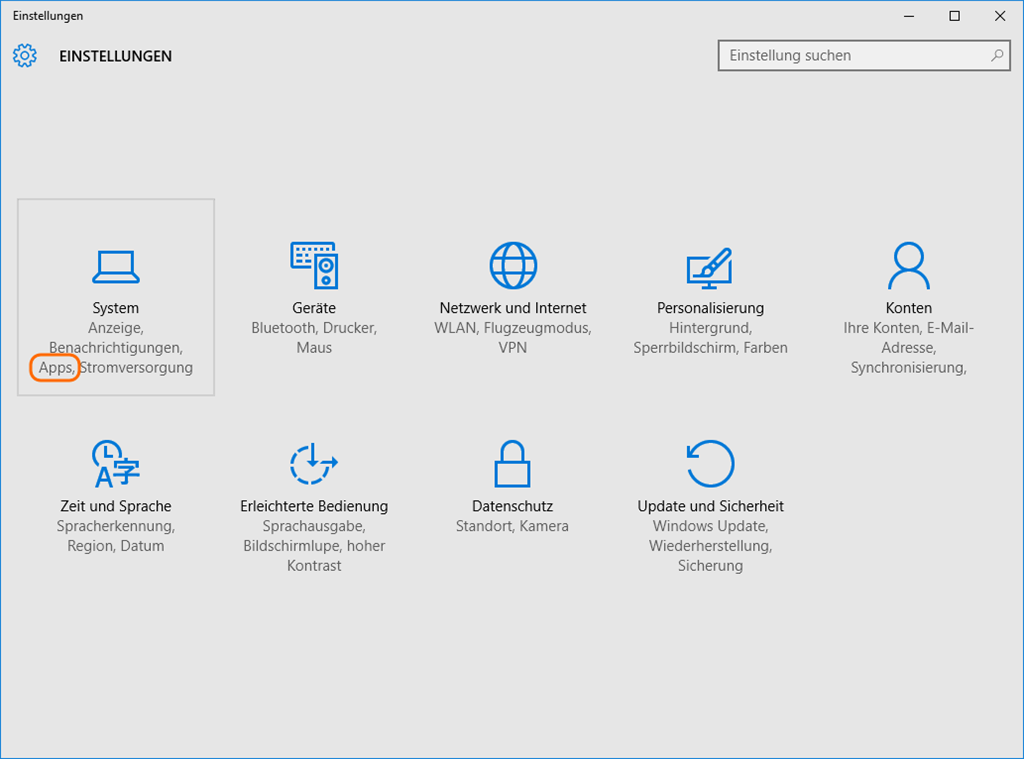Click the Netzwerk und Internet globe icon
The image size is (1024, 759).
[x=513, y=266]
